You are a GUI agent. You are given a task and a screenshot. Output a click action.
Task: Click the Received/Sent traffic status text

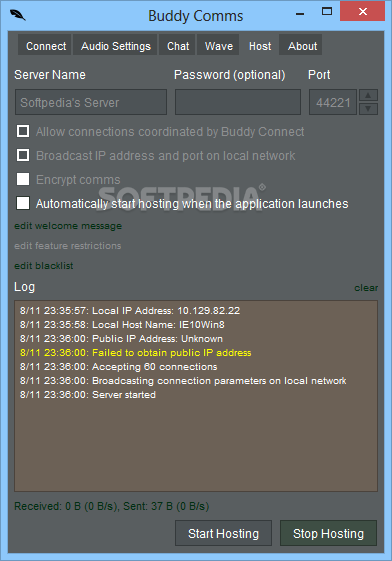click(112, 506)
